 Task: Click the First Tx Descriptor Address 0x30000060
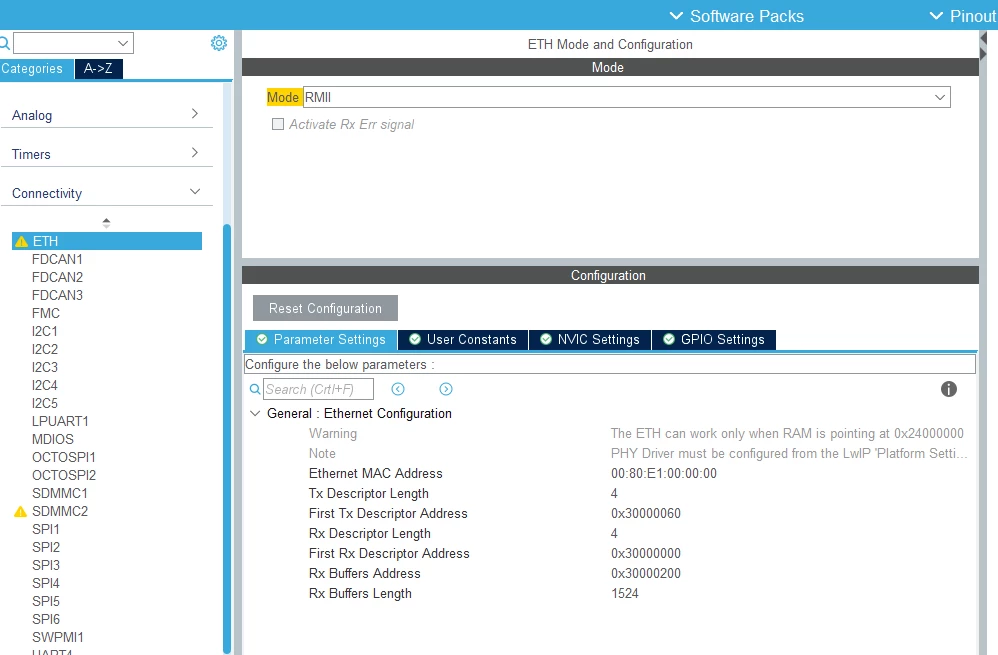tap(646, 513)
